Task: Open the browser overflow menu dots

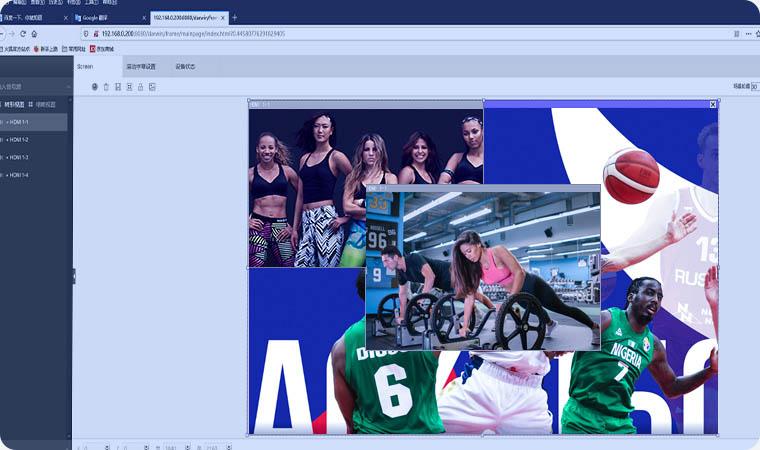Action: click(748, 34)
